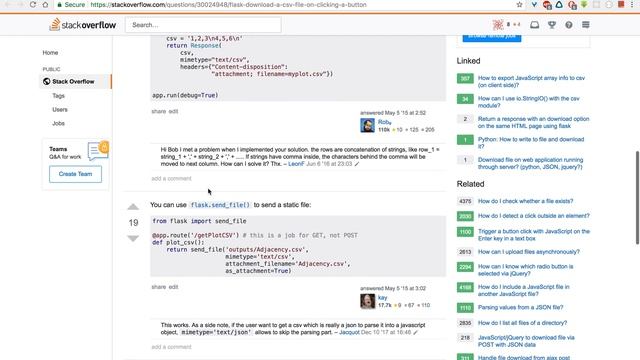Open 'Python: How to write to file and download it?'
Image resolution: width=640 pixels, height=360 pixels.
[531, 143]
